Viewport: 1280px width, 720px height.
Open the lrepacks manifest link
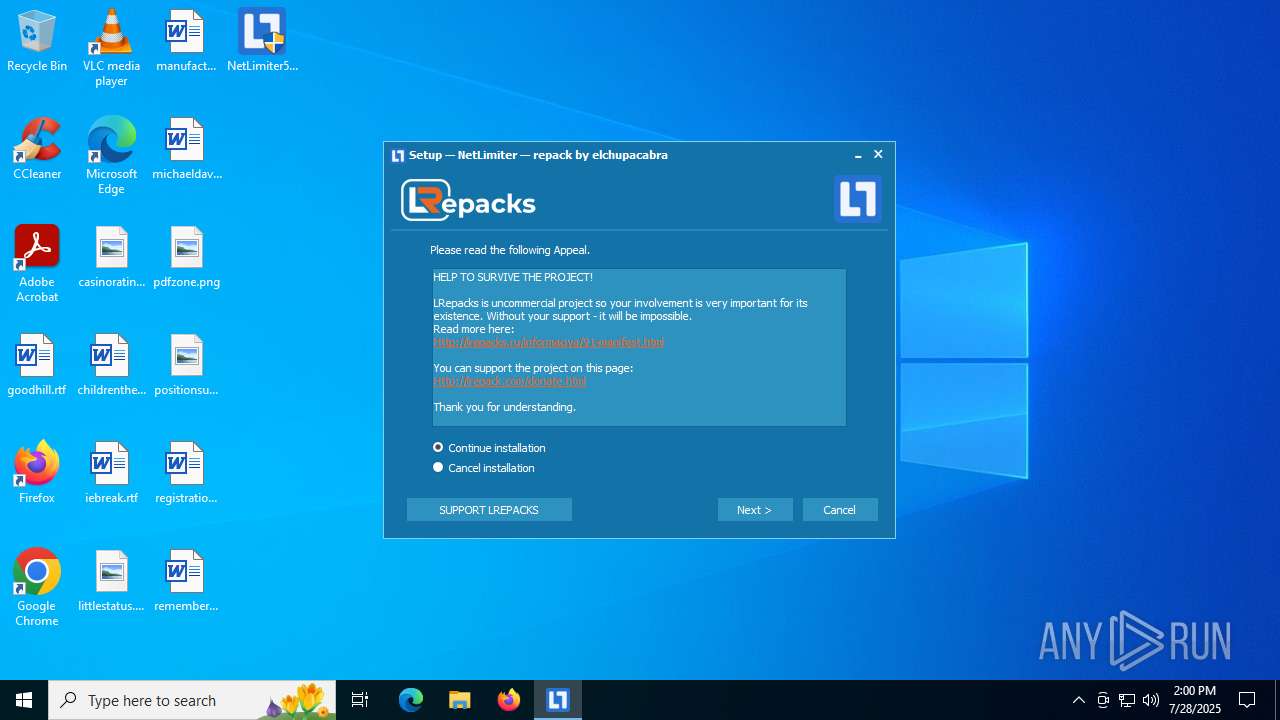pos(548,342)
